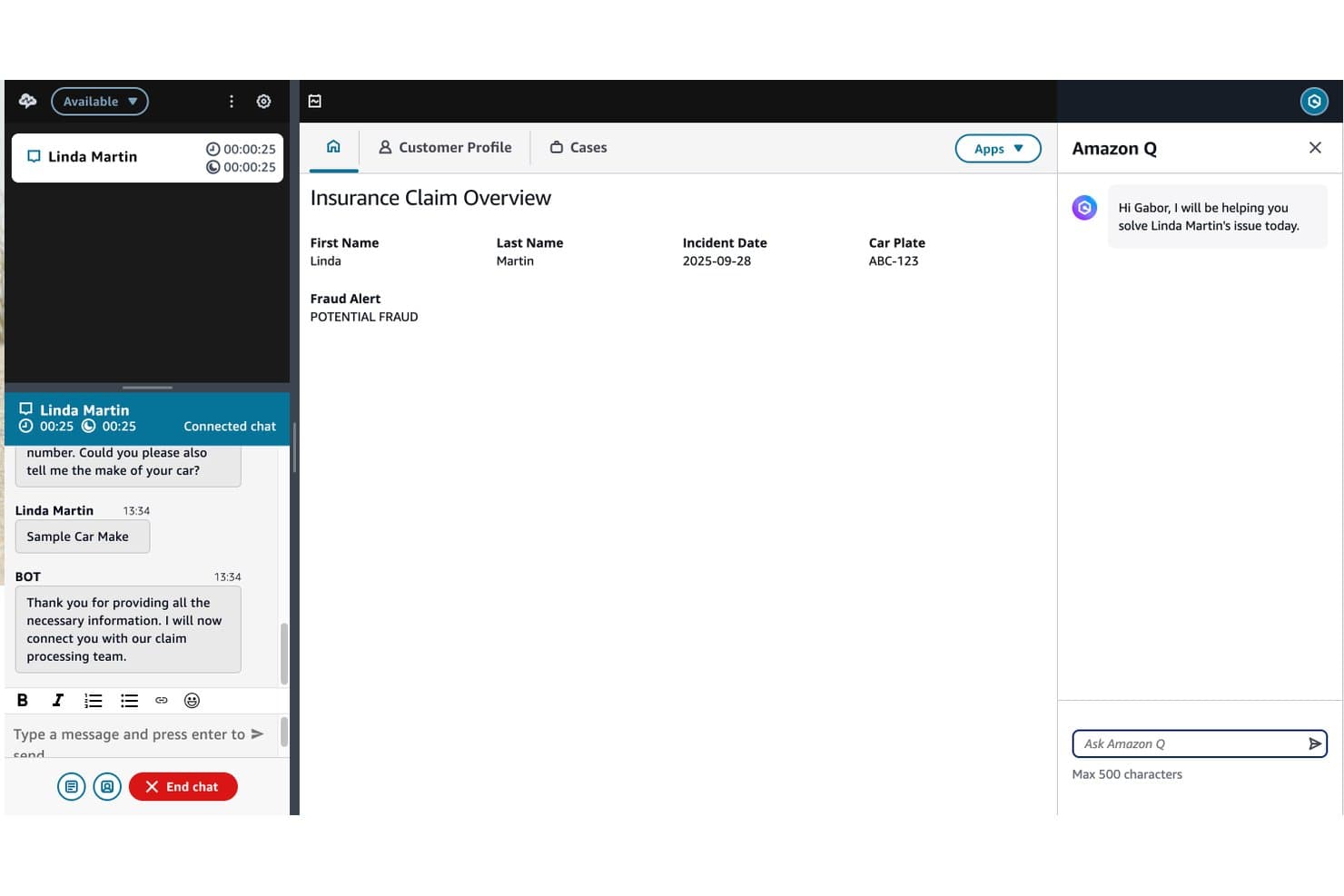Open the quick responses button
The height and width of the screenshot is (896, 1344).
(x=71, y=787)
